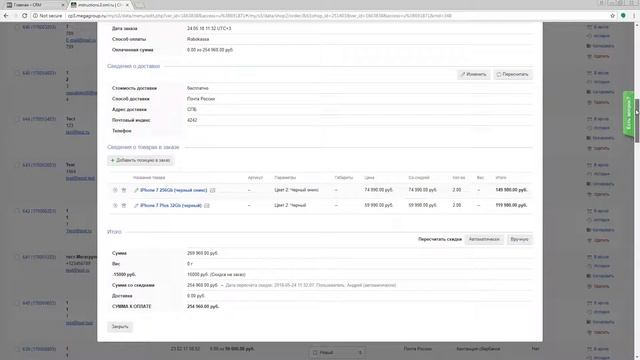Tick the checkbox beside order 642
This screenshot has width=640, height=360.
coord(17,211)
